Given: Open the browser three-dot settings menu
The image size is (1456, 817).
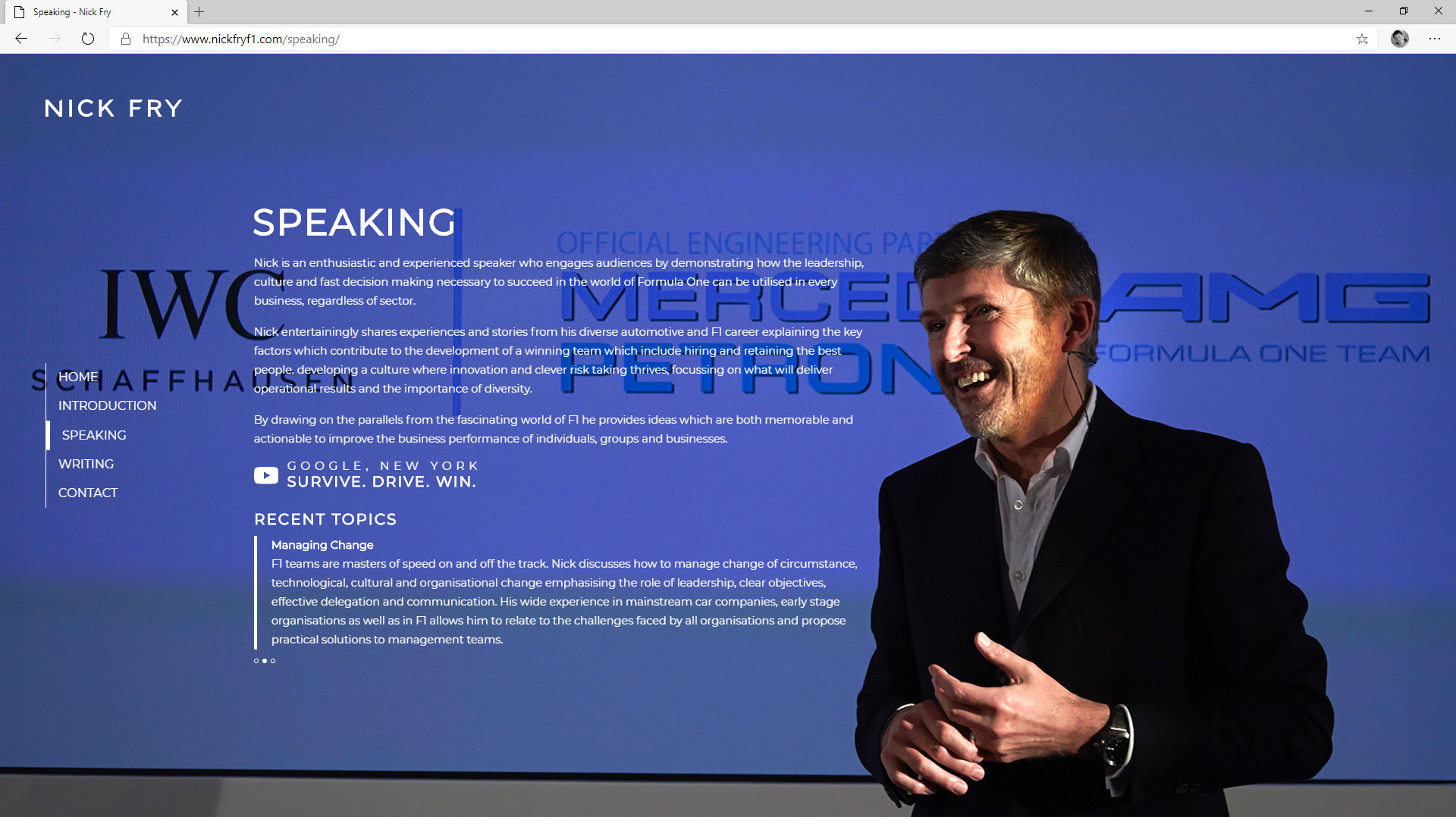Looking at the screenshot, I should (x=1434, y=39).
